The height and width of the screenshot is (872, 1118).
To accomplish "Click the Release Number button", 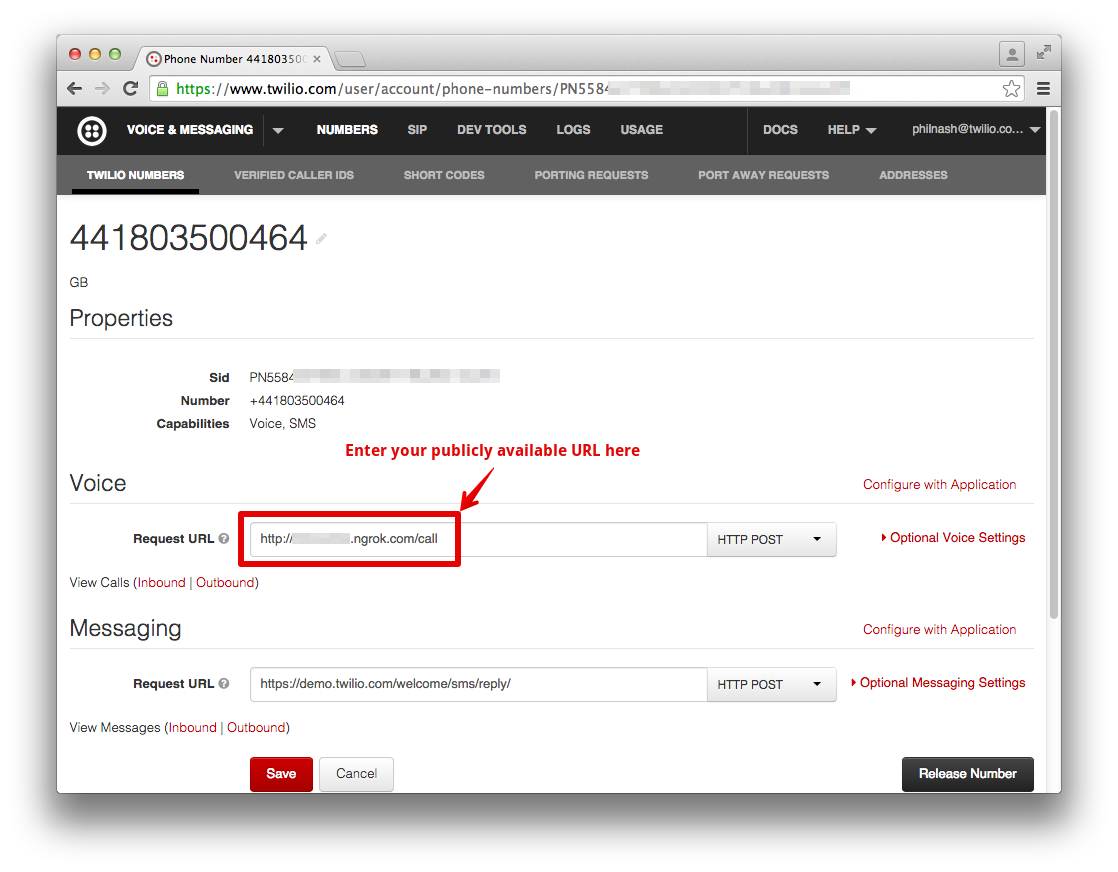I will coord(968,774).
